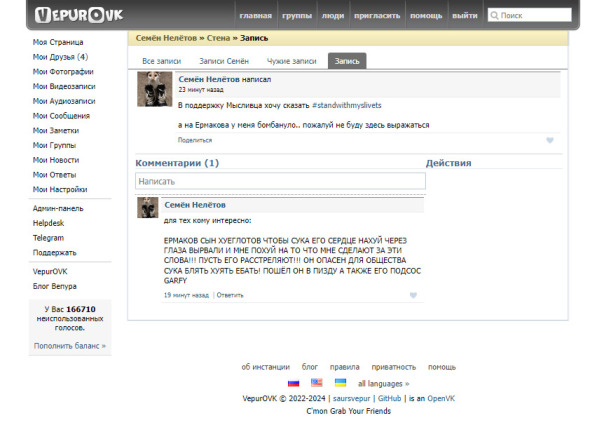Open OpenVK footer link
This screenshot has width=604, height=425.
tap(441, 398)
